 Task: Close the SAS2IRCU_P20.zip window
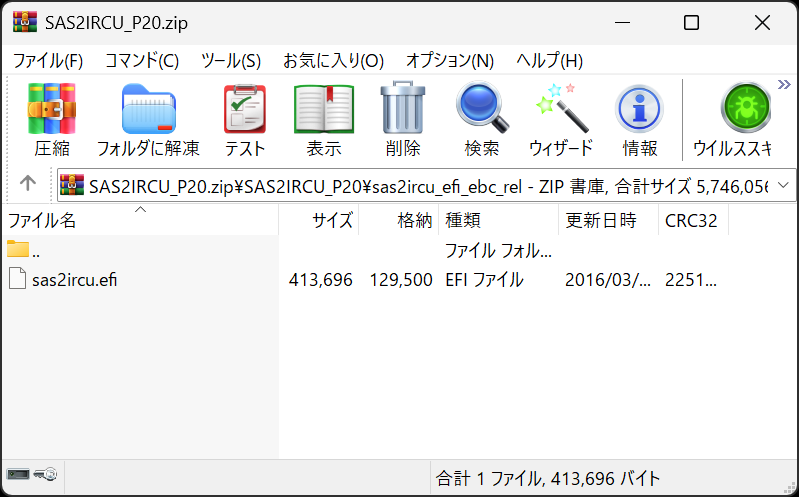(x=762, y=22)
